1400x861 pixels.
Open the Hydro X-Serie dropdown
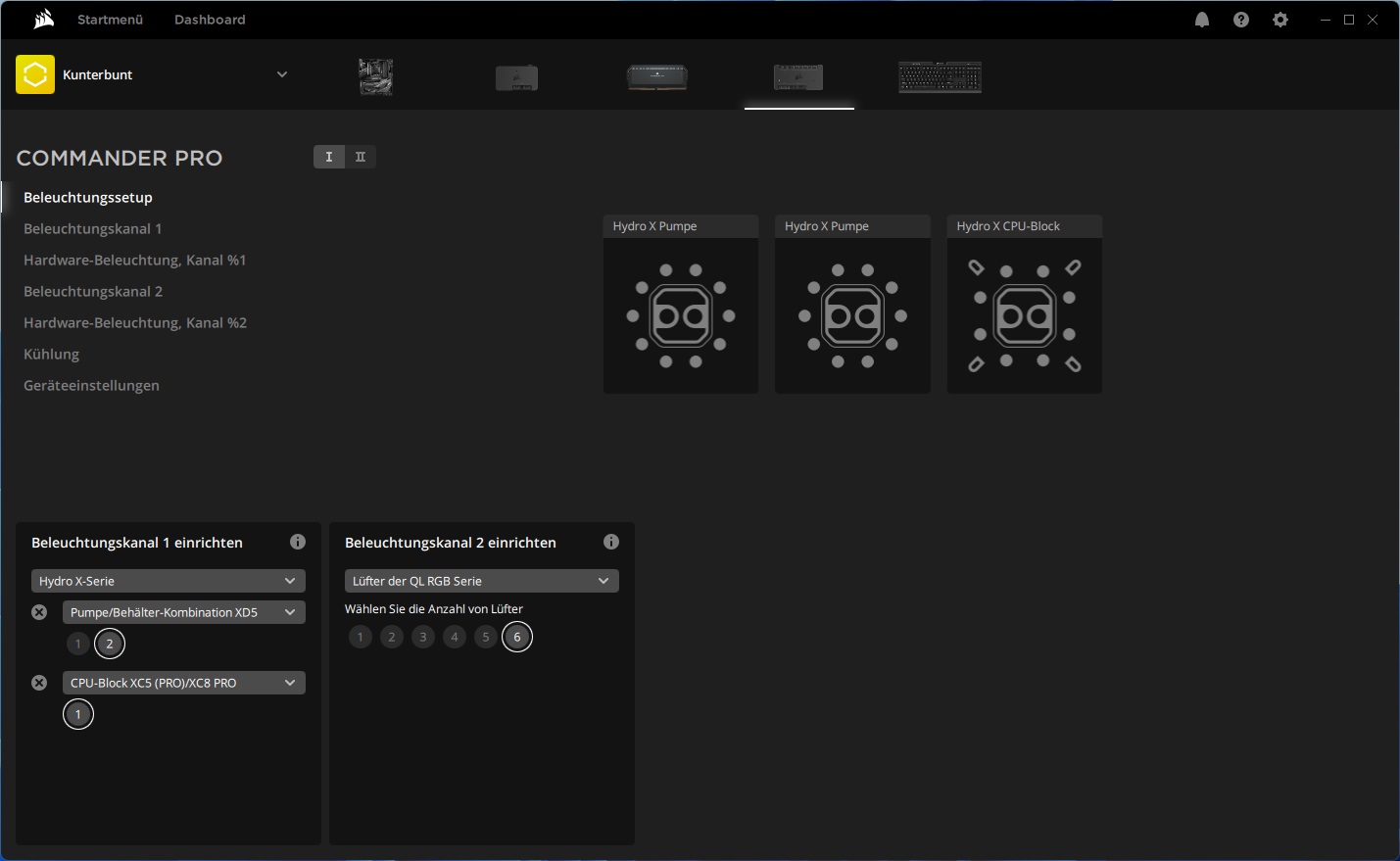point(169,581)
